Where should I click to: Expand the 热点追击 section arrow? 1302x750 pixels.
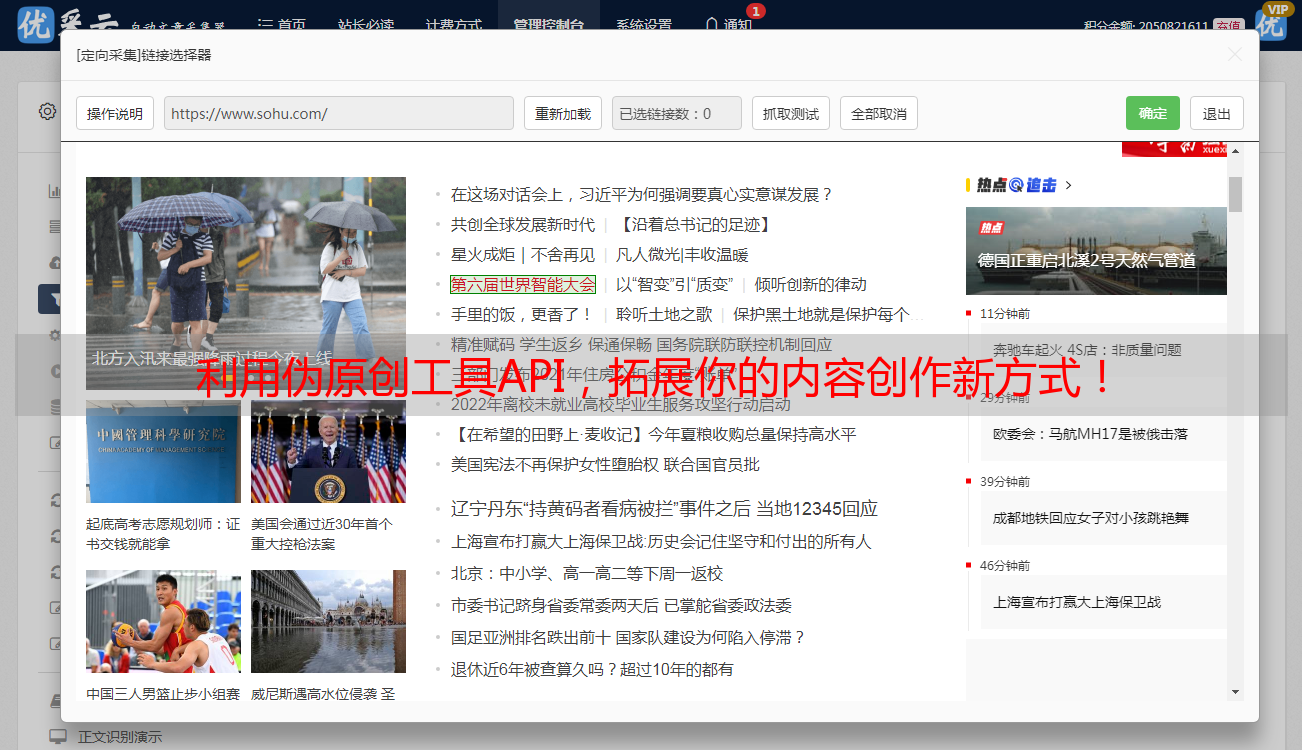[1069, 185]
